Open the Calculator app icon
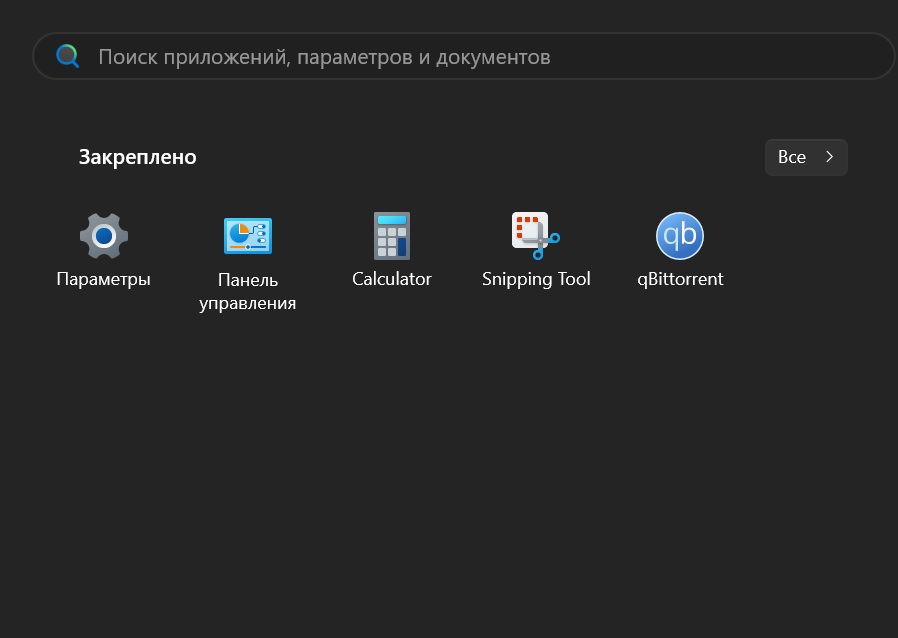 click(x=392, y=236)
